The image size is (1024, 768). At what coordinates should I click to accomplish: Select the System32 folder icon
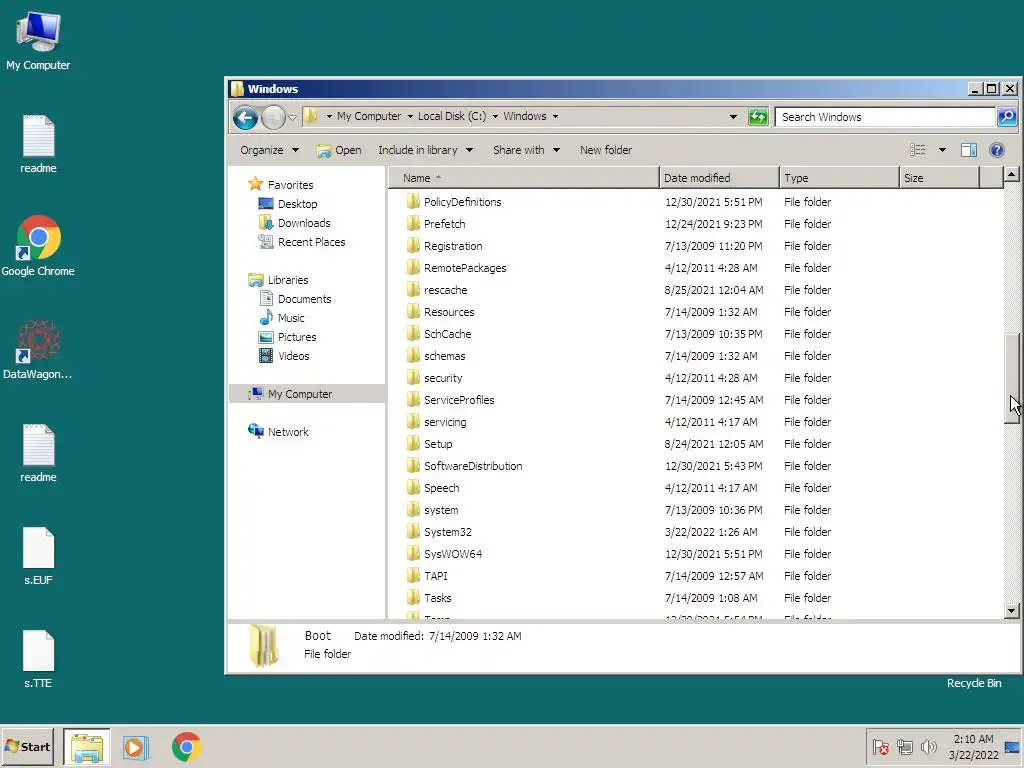[x=413, y=532]
